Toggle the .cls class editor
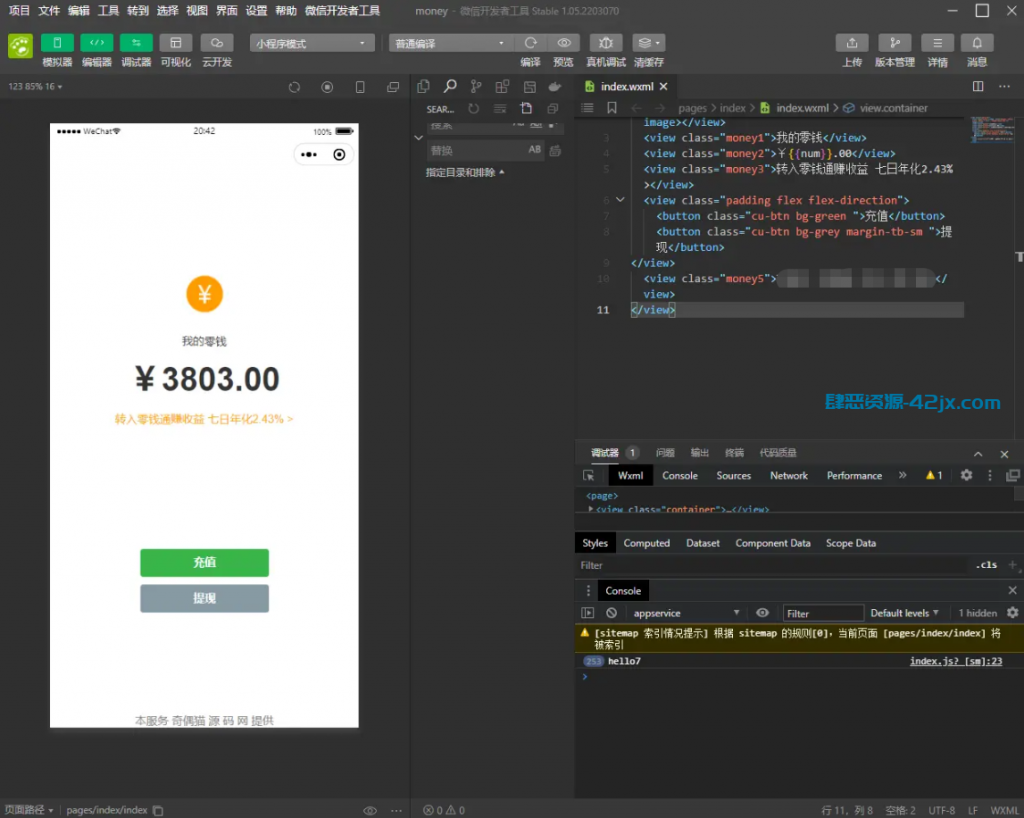This screenshot has height=818, width=1024. (x=986, y=565)
